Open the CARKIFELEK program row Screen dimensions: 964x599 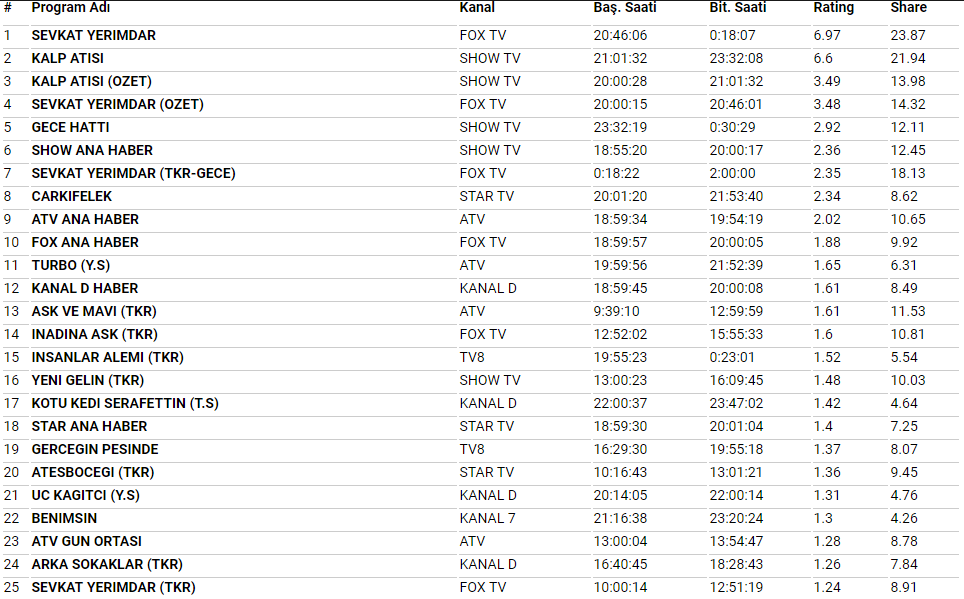72,196
